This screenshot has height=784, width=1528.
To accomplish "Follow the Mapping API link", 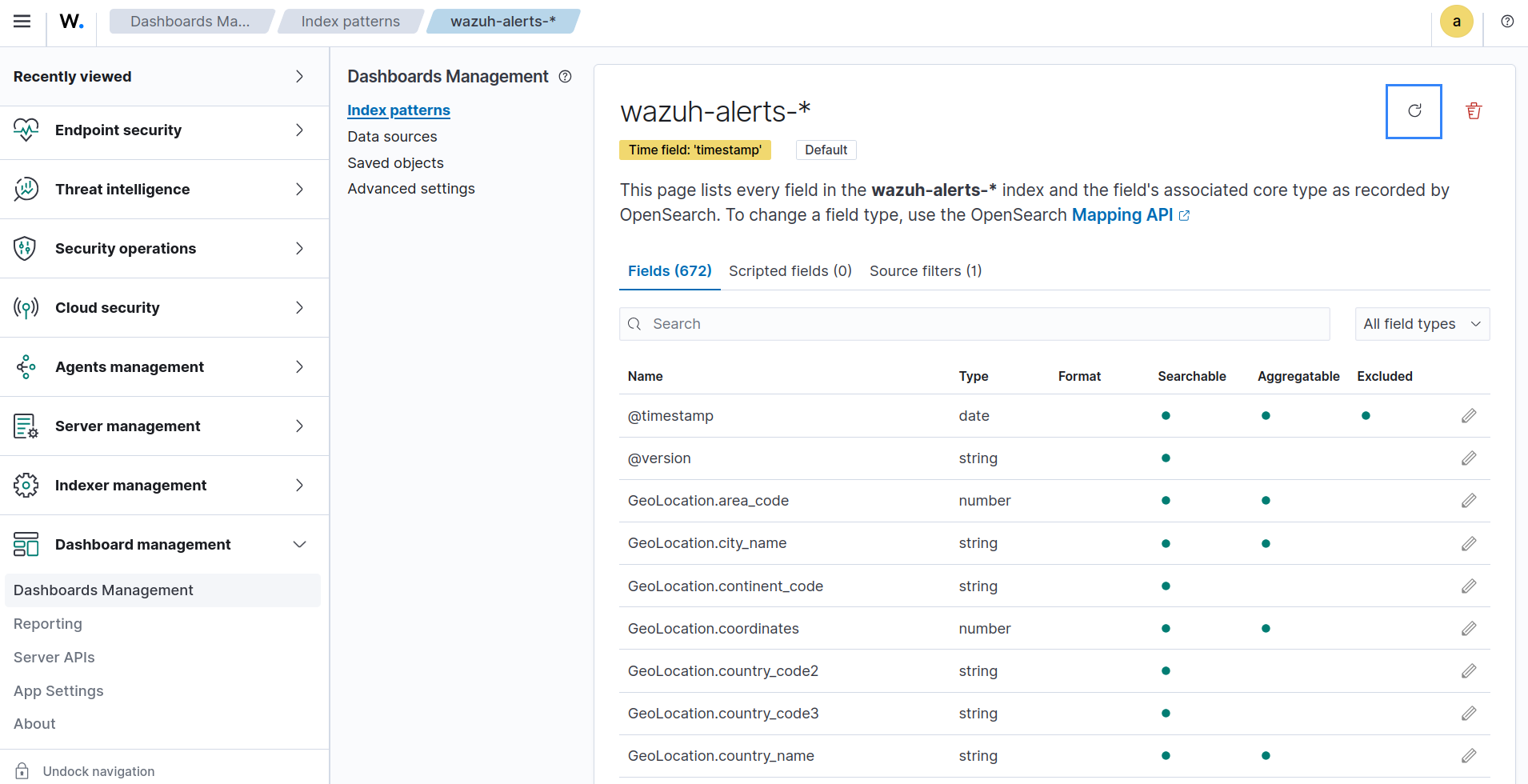I will click(1122, 215).
